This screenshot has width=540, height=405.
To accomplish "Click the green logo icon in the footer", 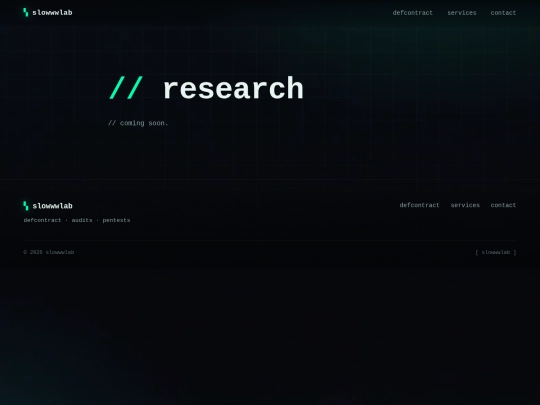I will (25, 206).
